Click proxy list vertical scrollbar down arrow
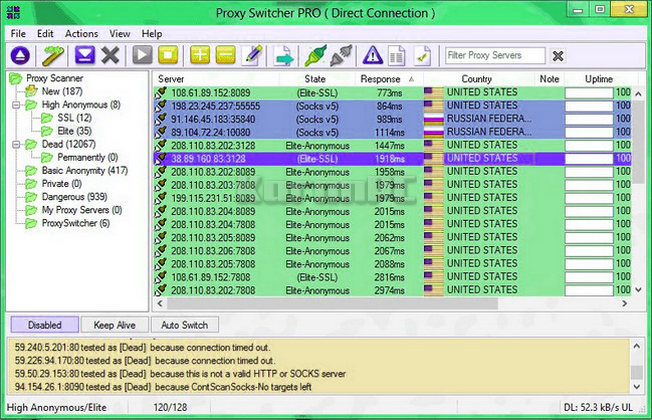The width and height of the screenshot is (652, 420). click(x=639, y=290)
